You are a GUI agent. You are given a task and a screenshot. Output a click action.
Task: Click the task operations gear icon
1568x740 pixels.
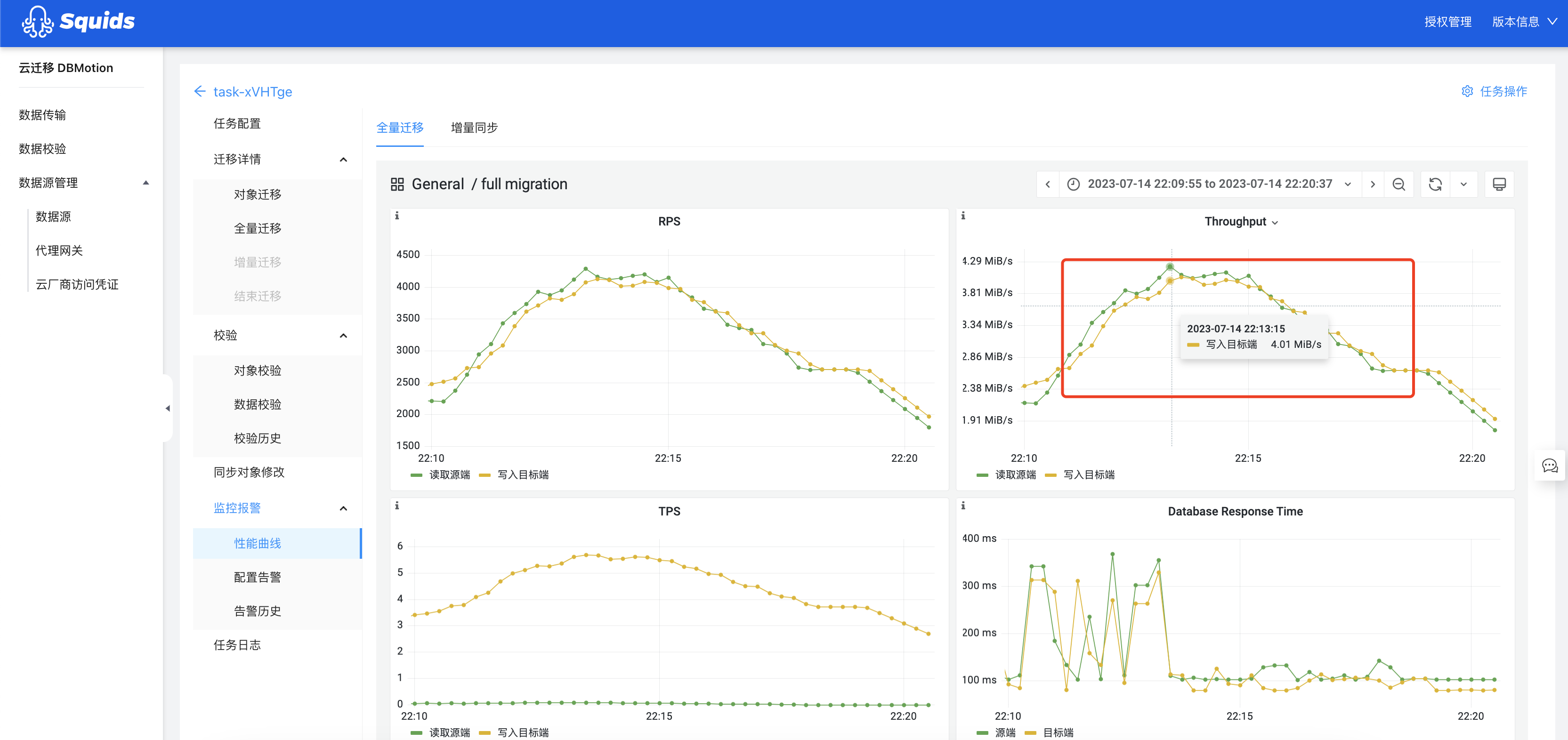pos(1468,91)
